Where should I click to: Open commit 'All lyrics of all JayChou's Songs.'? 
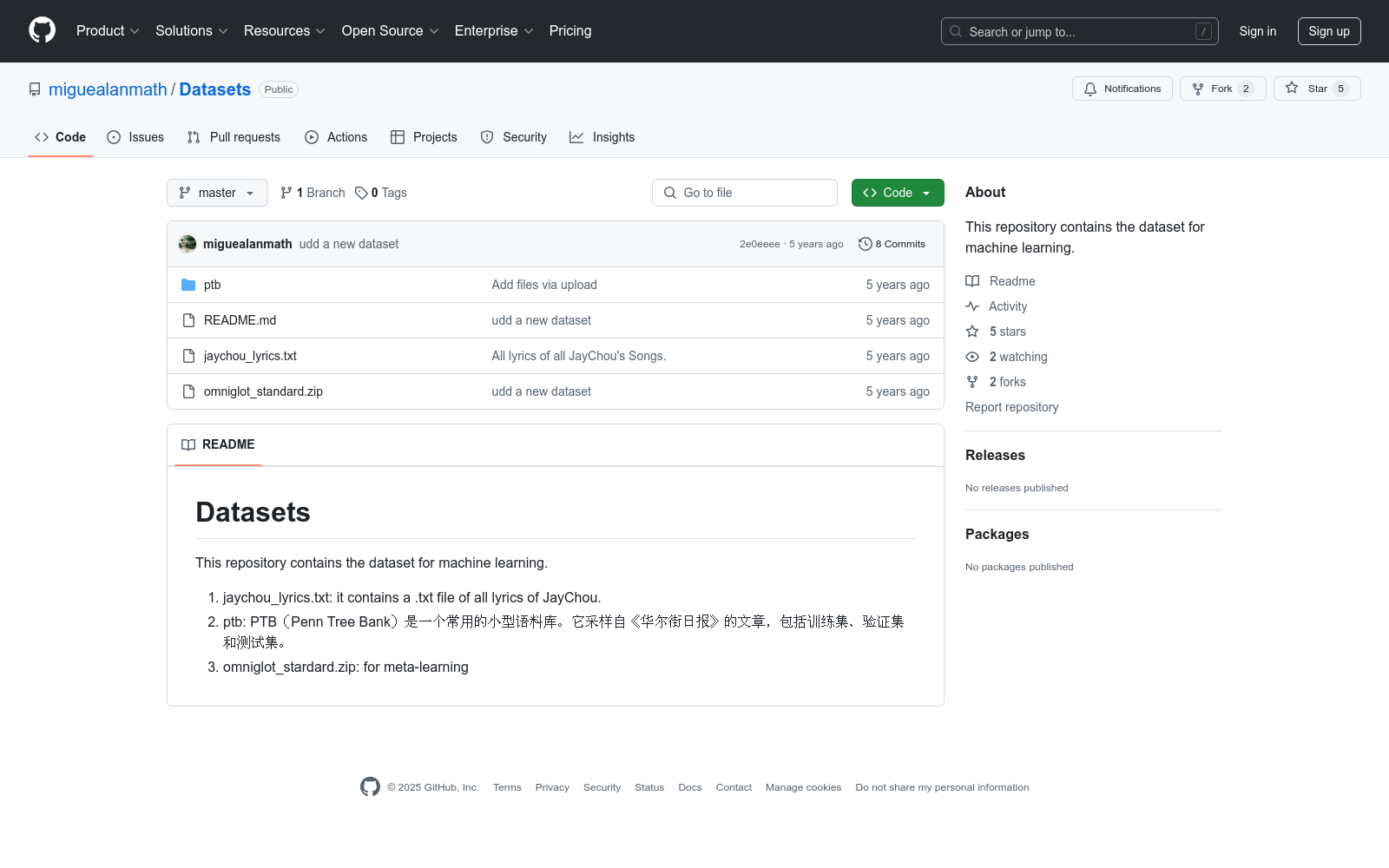point(579,356)
